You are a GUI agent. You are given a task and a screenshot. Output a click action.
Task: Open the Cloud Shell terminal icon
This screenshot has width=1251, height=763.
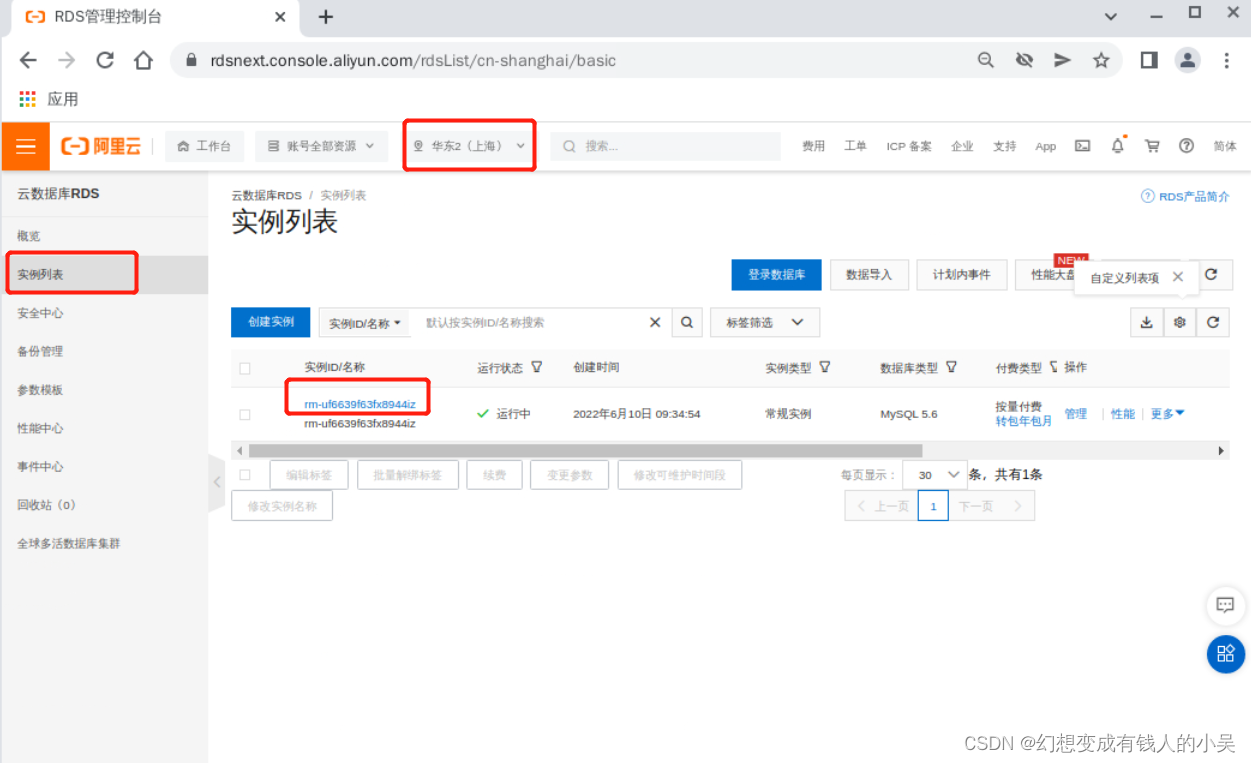coord(1082,145)
